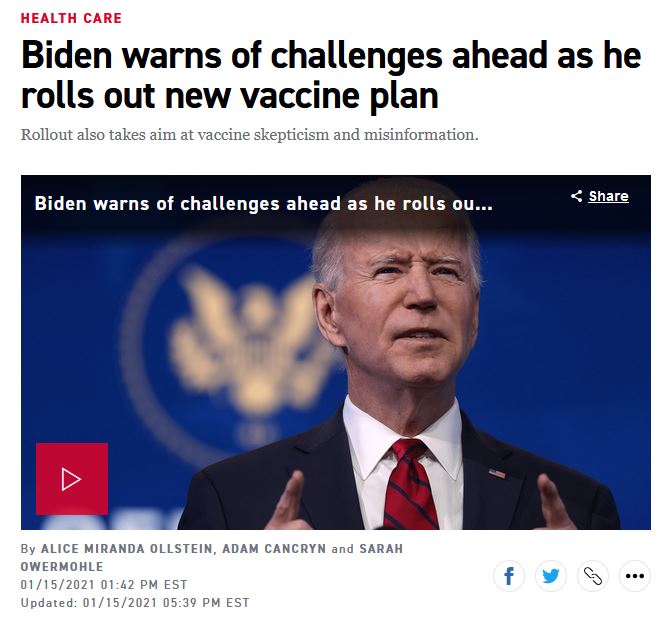Open more sharing options ellipsis
The height and width of the screenshot is (631, 668).
click(635, 576)
